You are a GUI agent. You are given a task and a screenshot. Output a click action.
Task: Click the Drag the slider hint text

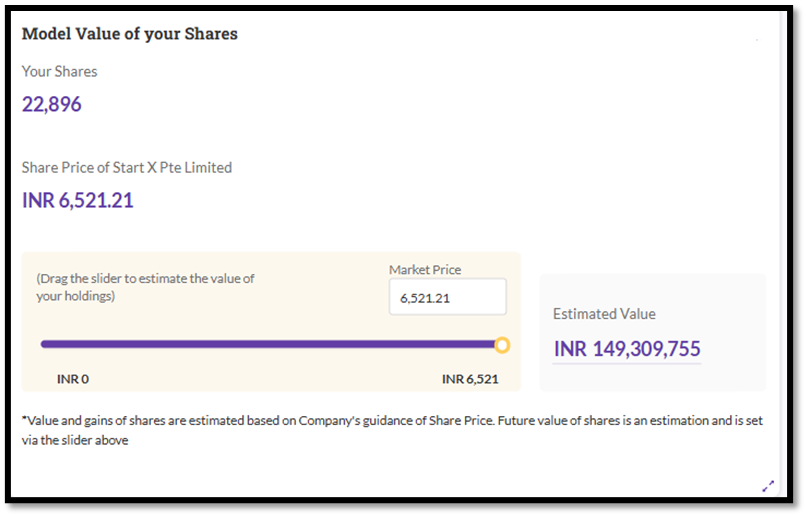(x=145, y=286)
